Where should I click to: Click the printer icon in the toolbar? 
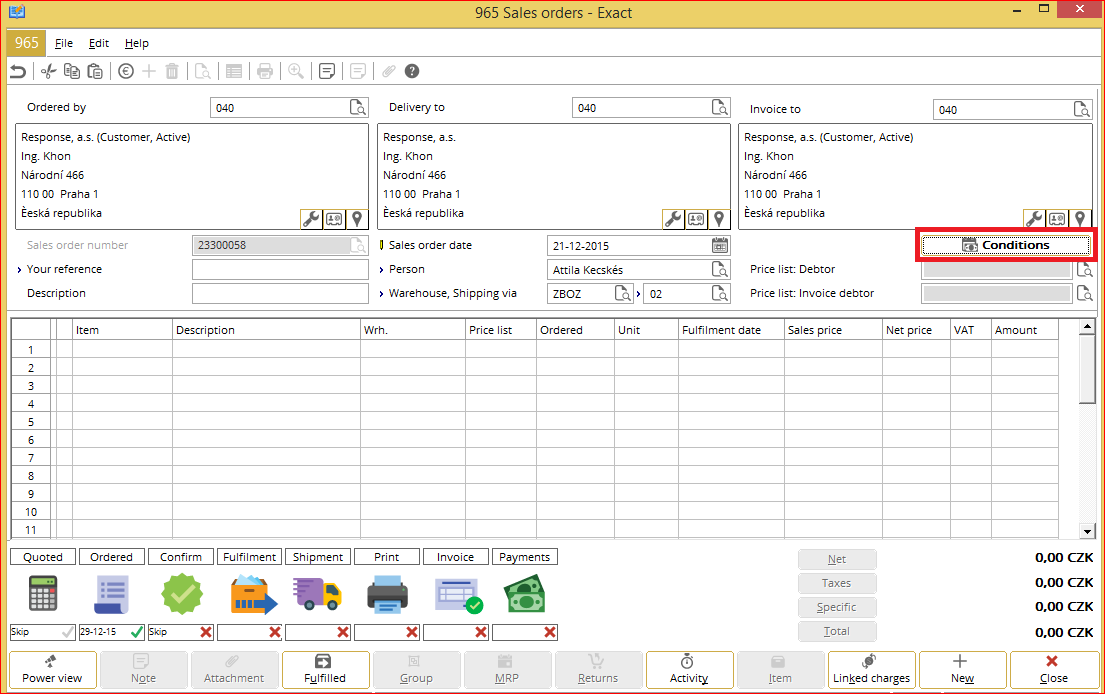click(265, 71)
